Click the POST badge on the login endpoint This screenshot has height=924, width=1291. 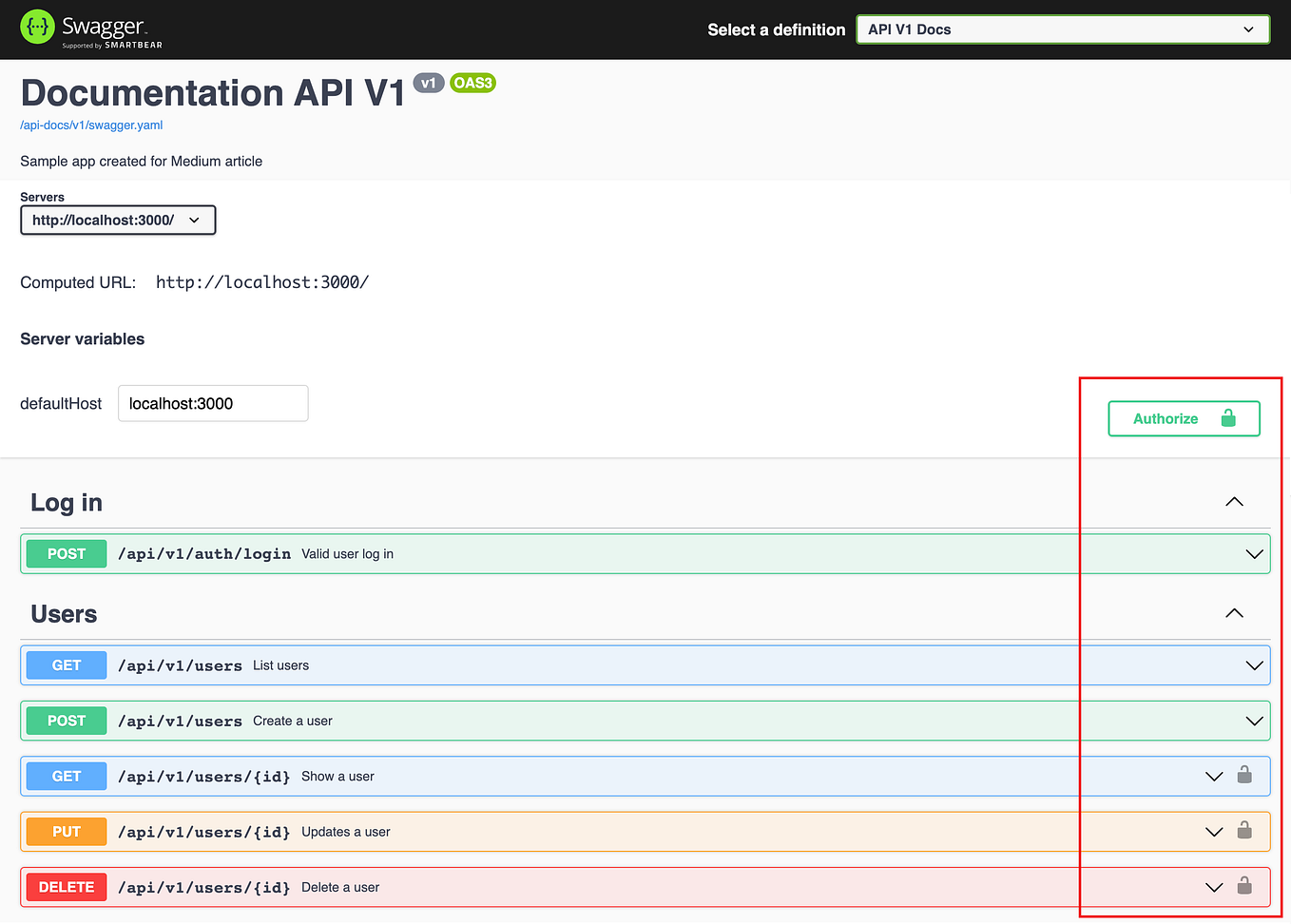click(x=66, y=553)
